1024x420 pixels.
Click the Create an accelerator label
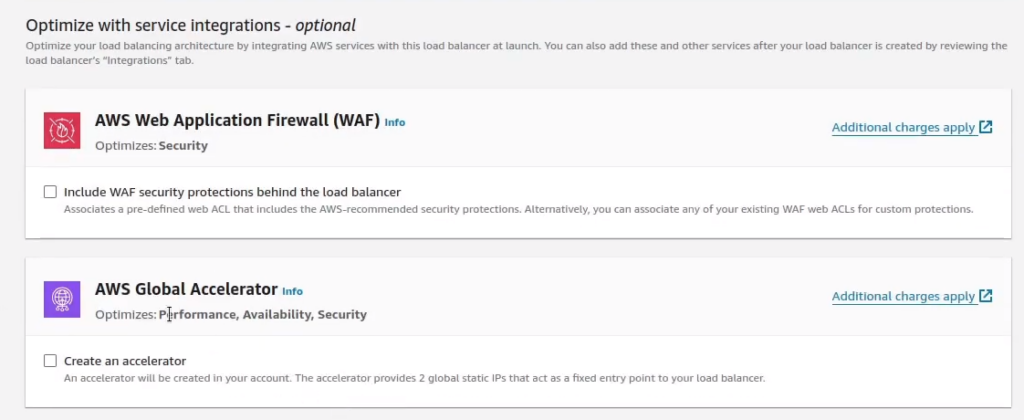tap(125, 361)
